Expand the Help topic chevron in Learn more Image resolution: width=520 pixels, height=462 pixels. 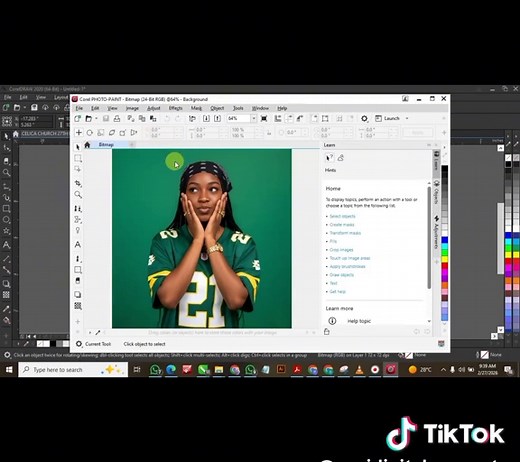429,321
